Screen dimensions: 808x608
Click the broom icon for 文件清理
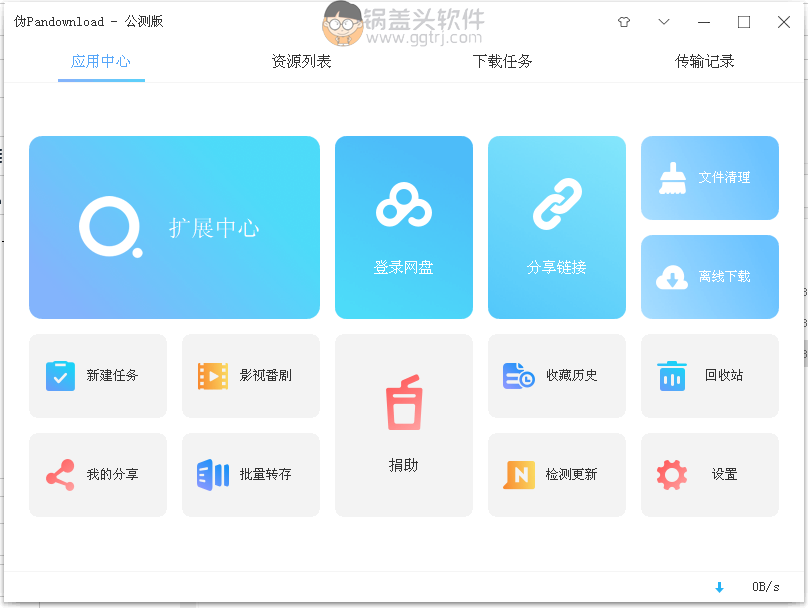pyautogui.click(x=672, y=178)
